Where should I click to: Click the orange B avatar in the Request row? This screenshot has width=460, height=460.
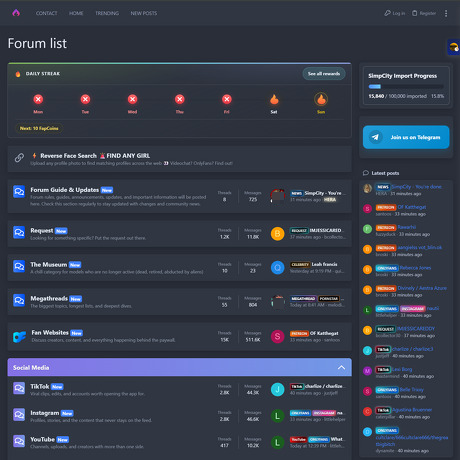click(x=277, y=234)
